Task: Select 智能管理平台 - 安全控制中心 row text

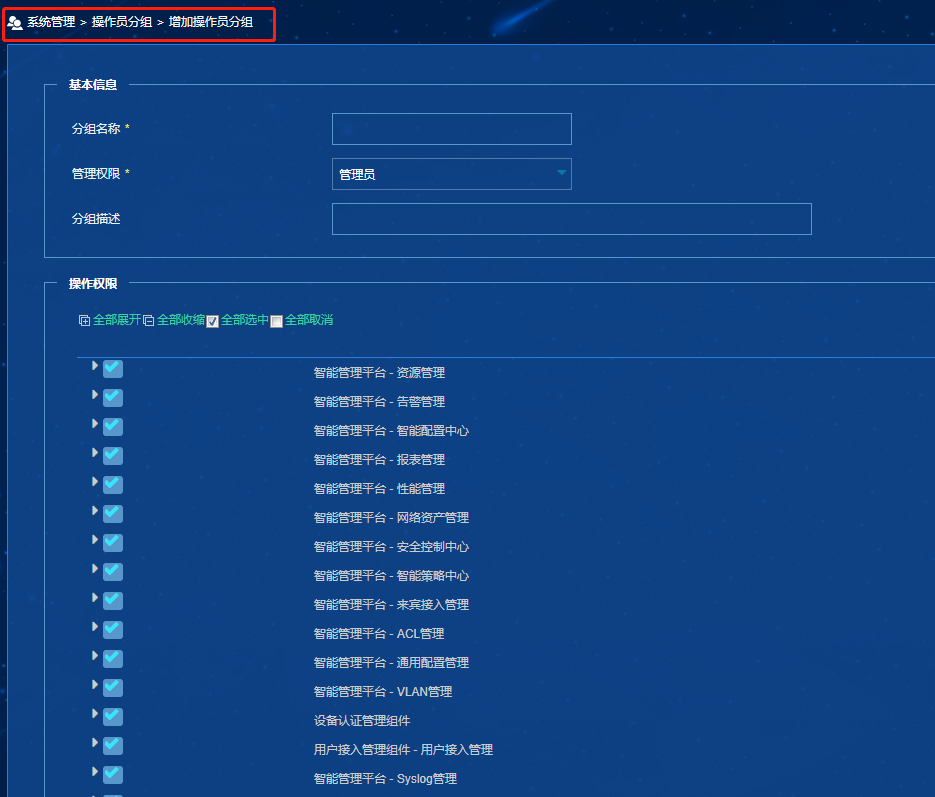Action: pyautogui.click(x=391, y=547)
